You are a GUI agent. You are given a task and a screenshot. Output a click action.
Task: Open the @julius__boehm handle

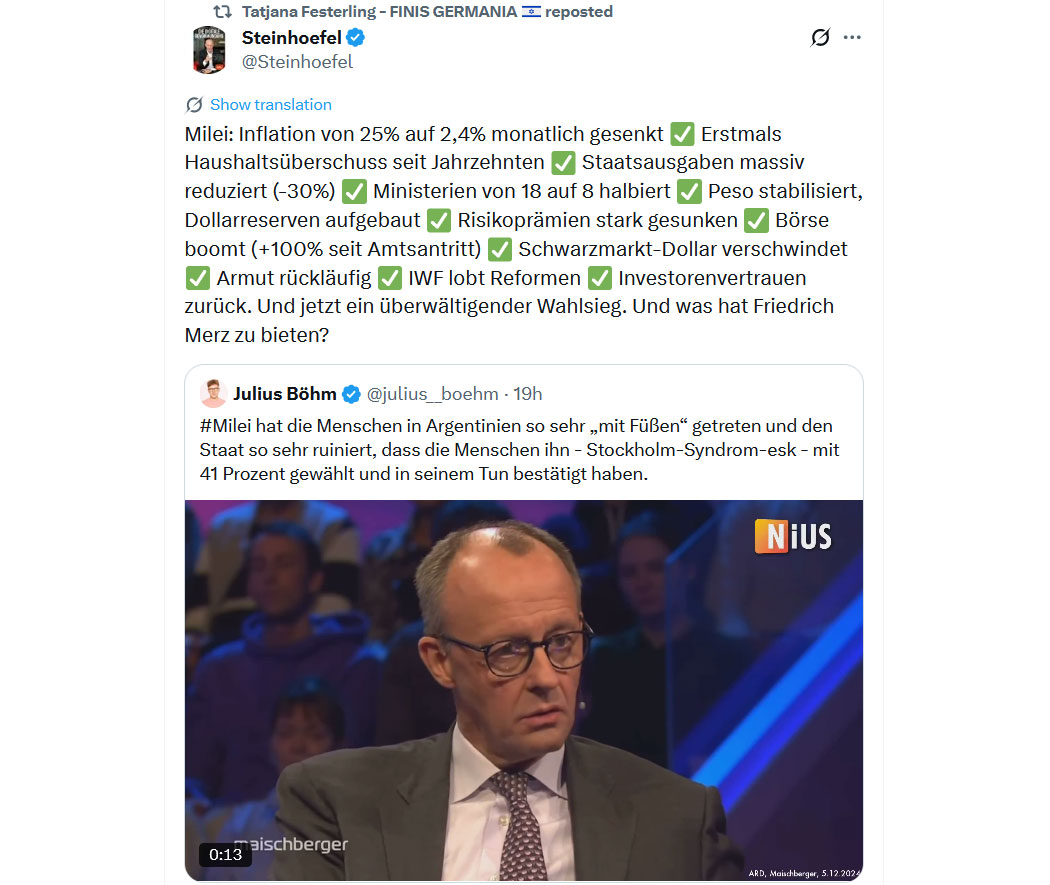433,394
